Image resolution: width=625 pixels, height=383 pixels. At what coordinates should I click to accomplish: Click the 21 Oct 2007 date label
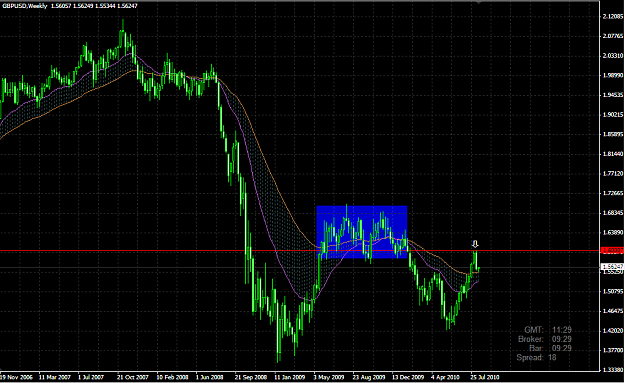tap(133, 377)
